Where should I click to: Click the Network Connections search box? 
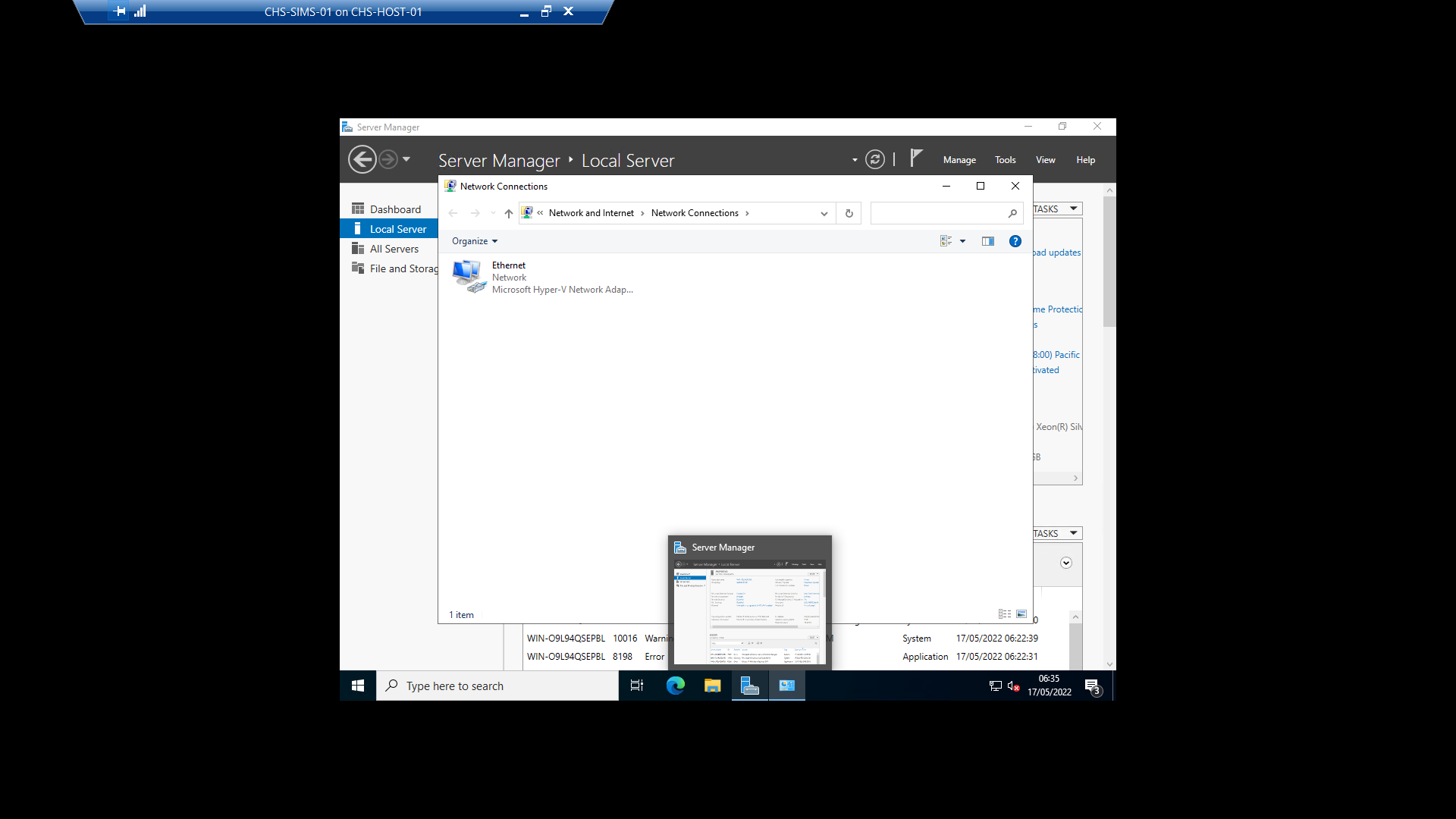click(x=939, y=214)
